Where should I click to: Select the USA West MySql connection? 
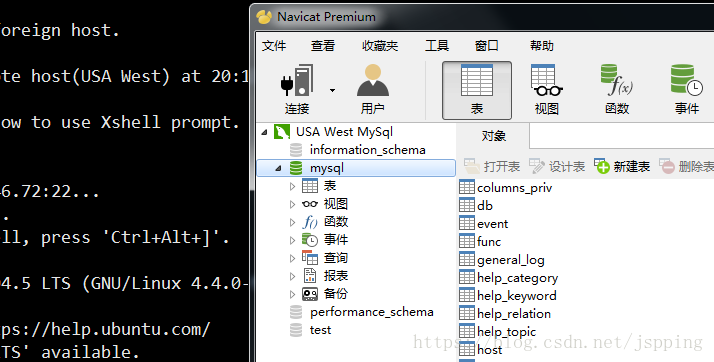point(344,132)
